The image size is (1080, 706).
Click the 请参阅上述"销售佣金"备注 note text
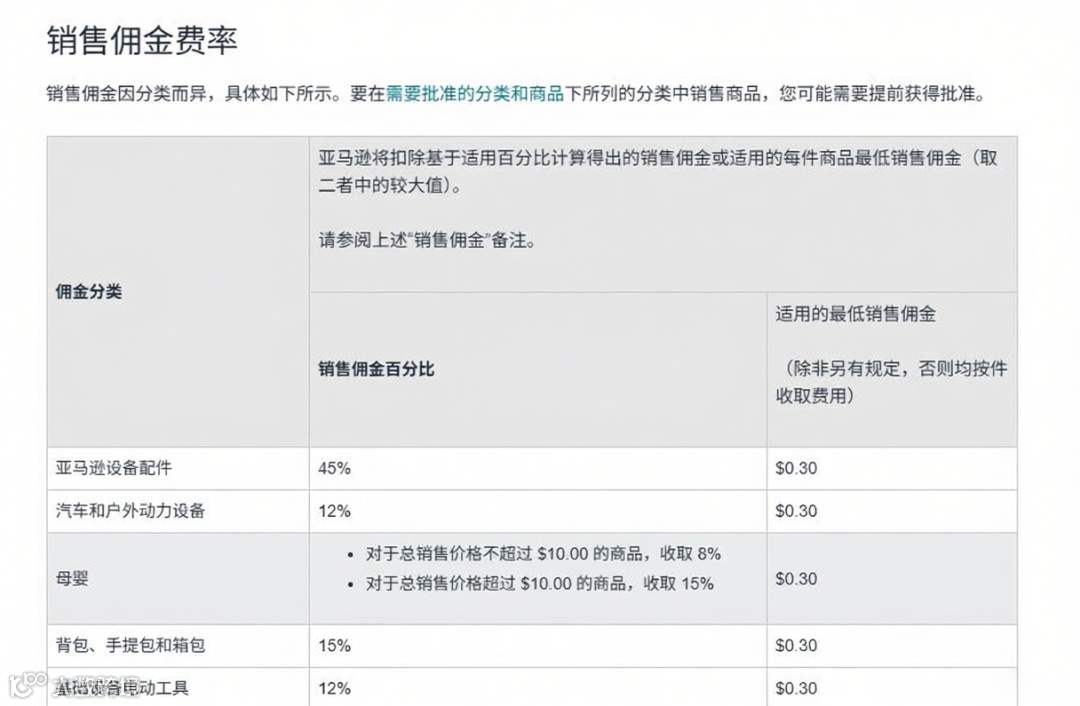click(x=427, y=240)
